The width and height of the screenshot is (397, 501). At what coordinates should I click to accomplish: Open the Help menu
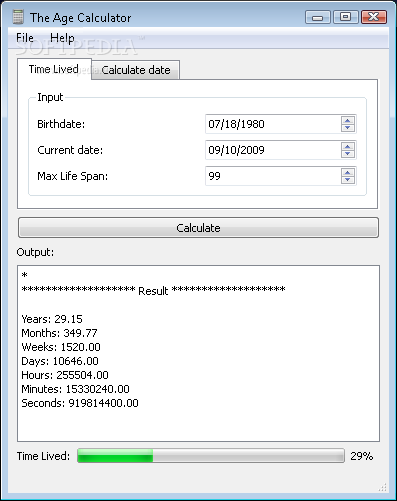[62, 38]
